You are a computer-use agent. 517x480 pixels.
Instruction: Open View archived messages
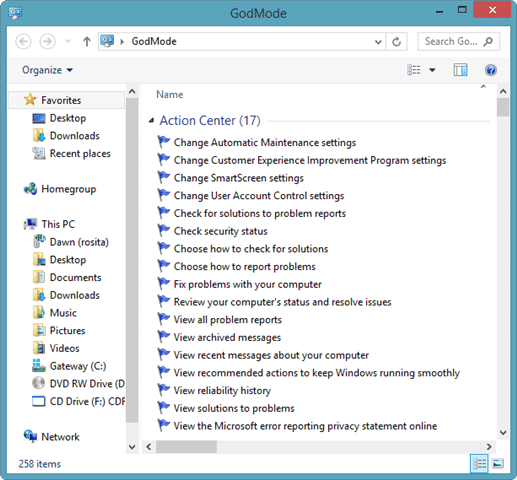(x=227, y=337)
